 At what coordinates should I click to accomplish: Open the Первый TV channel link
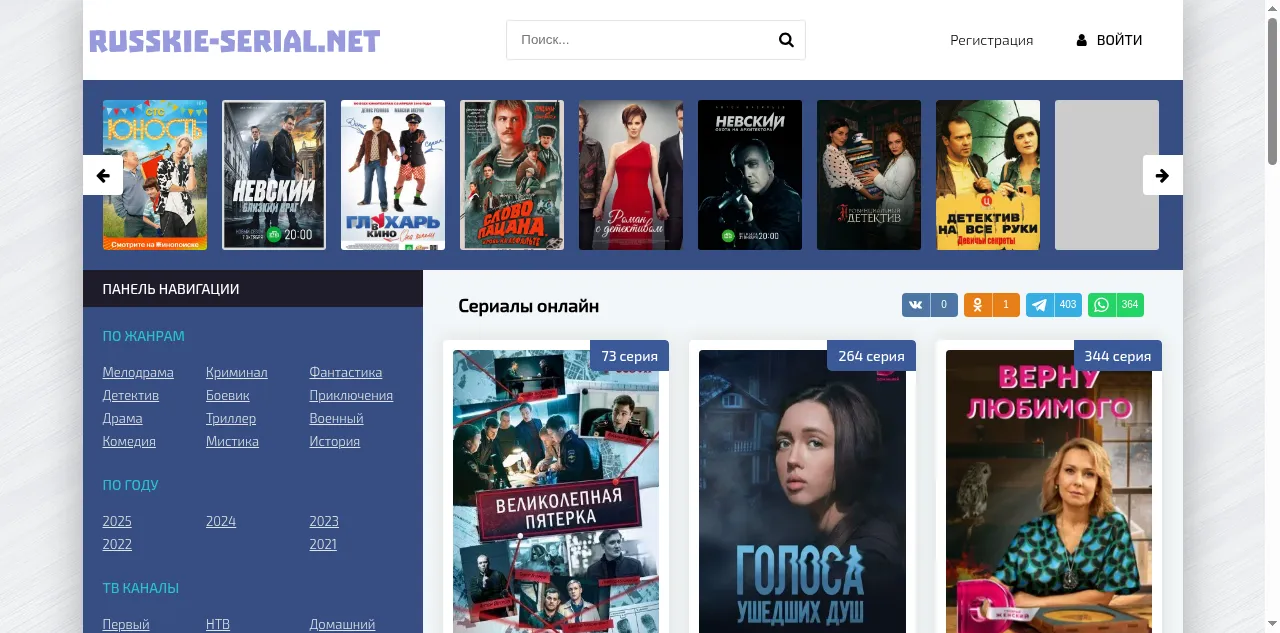tap(126, 624)
